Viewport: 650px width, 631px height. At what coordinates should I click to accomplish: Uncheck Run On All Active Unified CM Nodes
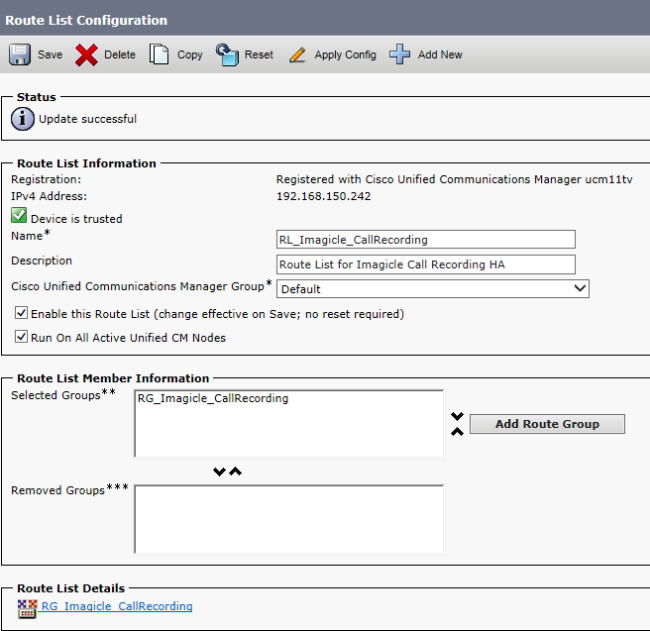pos(21,338)
